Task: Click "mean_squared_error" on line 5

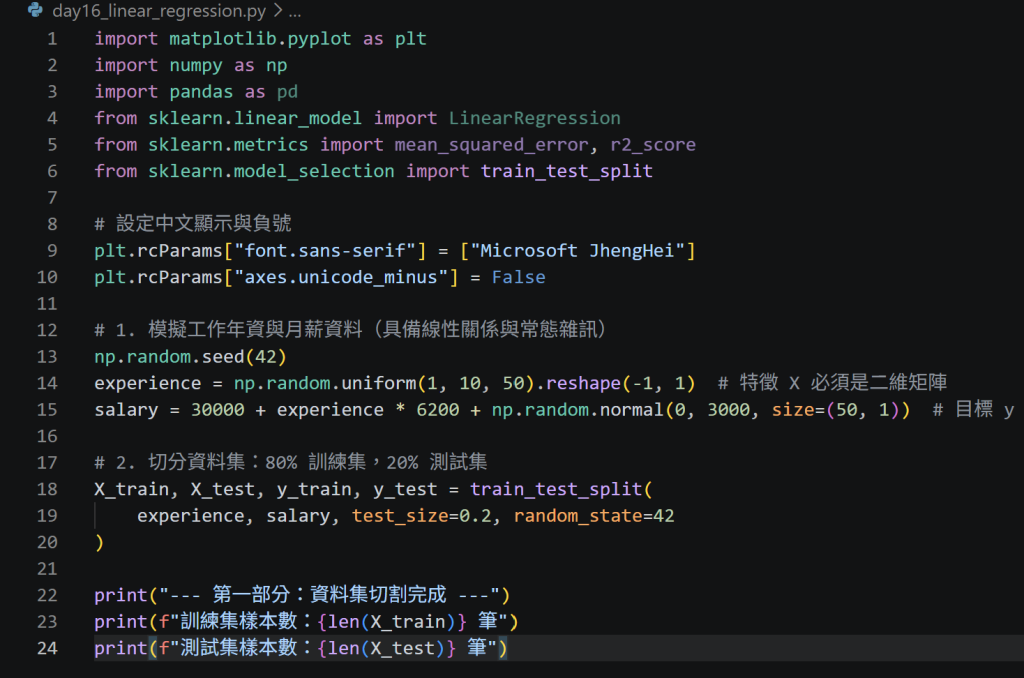Action: [491, 145]
